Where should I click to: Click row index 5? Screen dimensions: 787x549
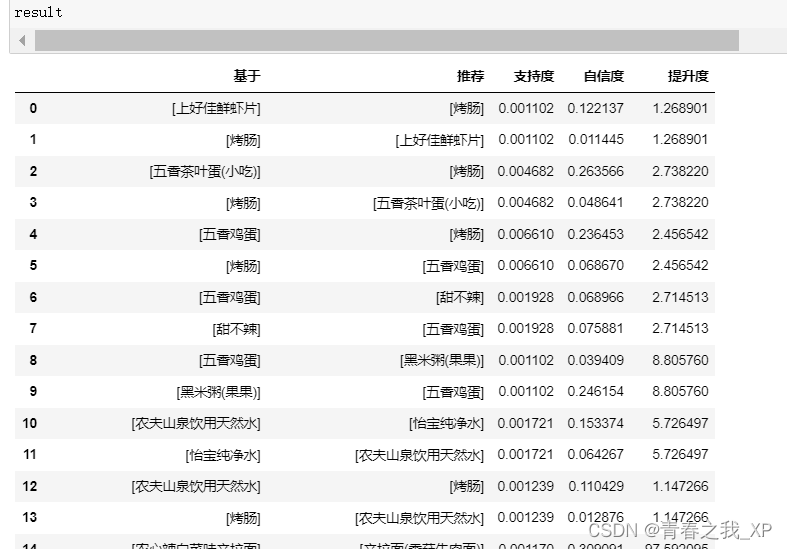click(33, 265)
